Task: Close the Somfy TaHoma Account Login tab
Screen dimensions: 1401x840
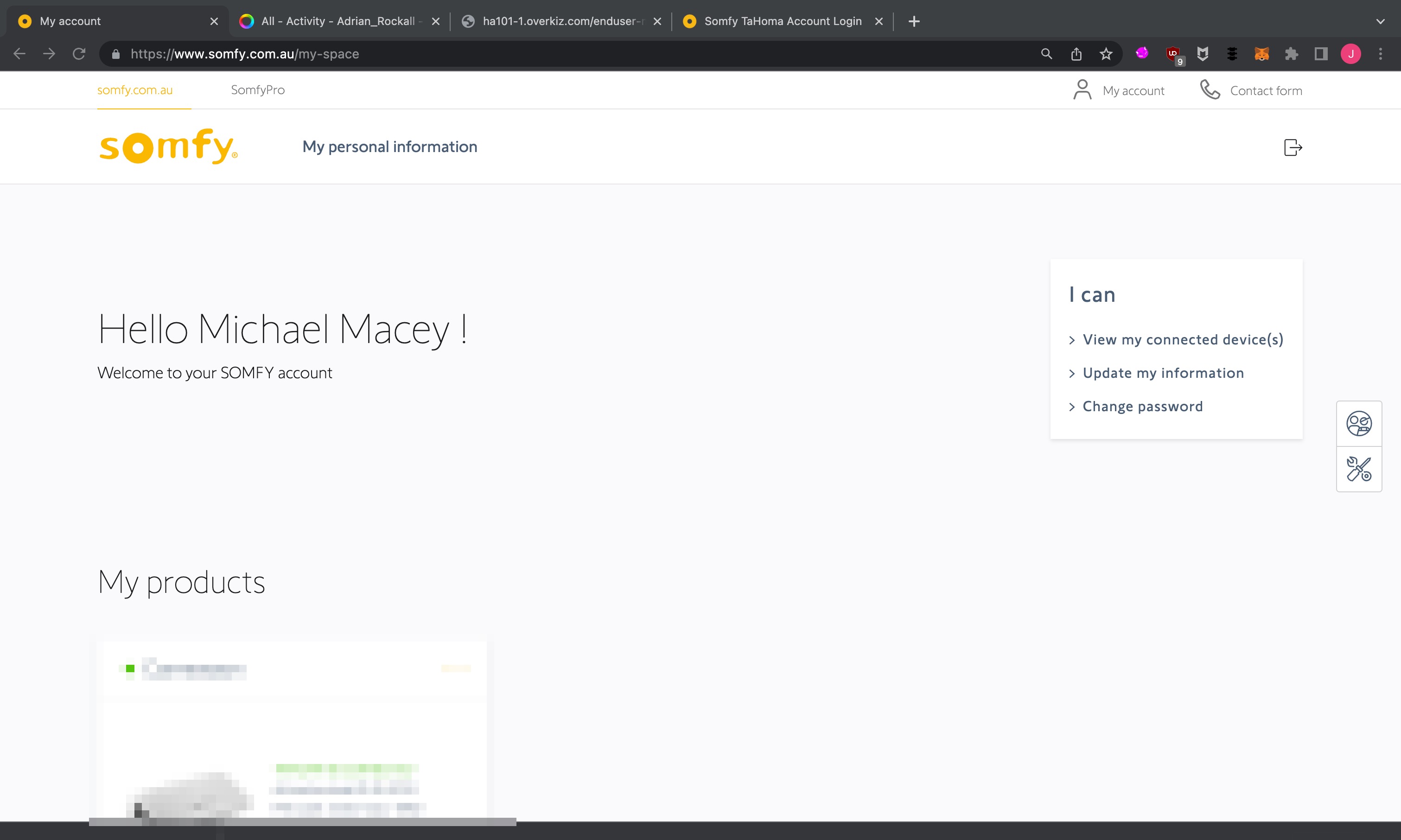Action: tap(879, 21)
